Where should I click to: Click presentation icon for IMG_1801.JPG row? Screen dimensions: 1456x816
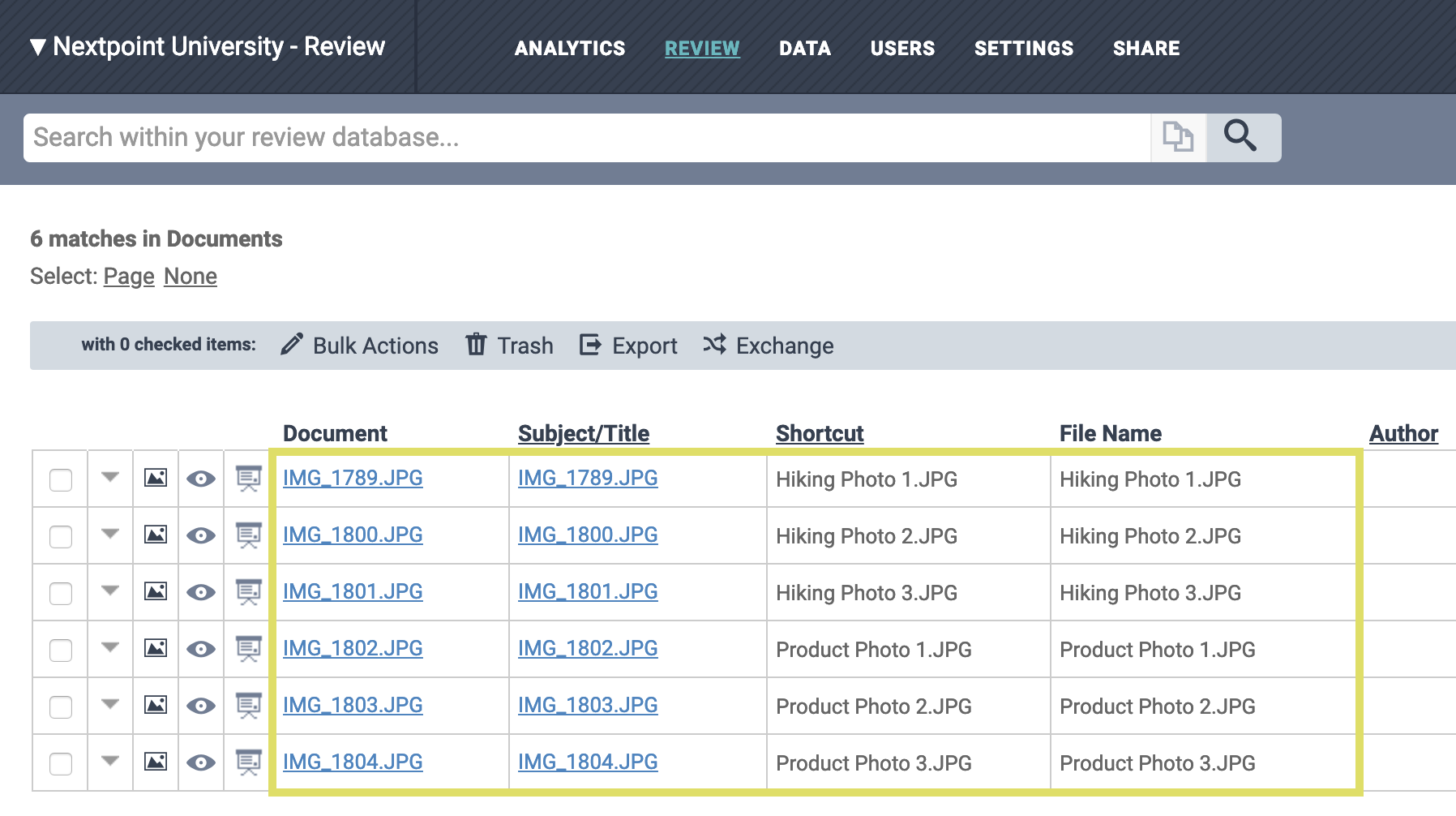click(249, 592)
